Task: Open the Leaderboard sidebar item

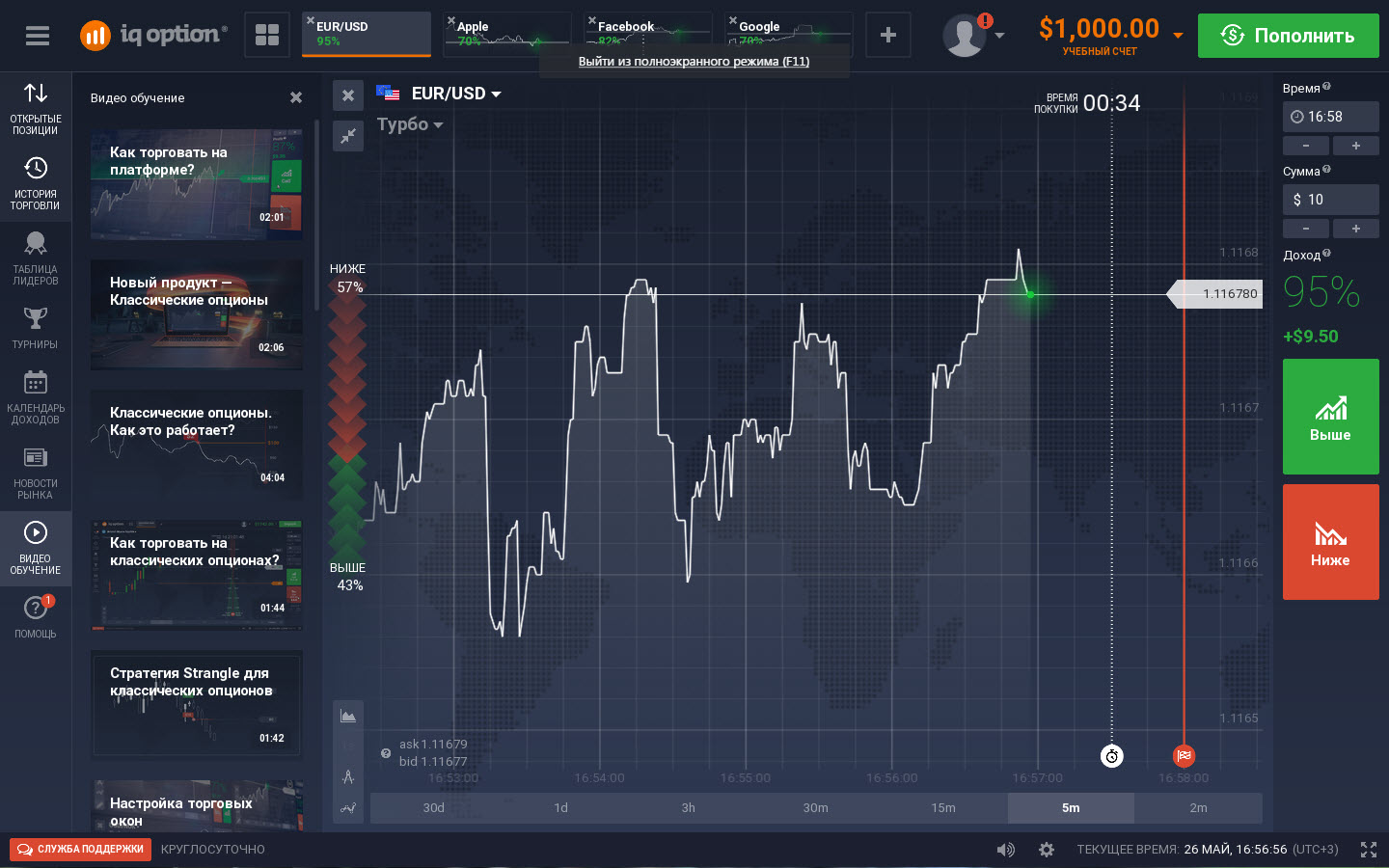Action: (x=36, y=259)
